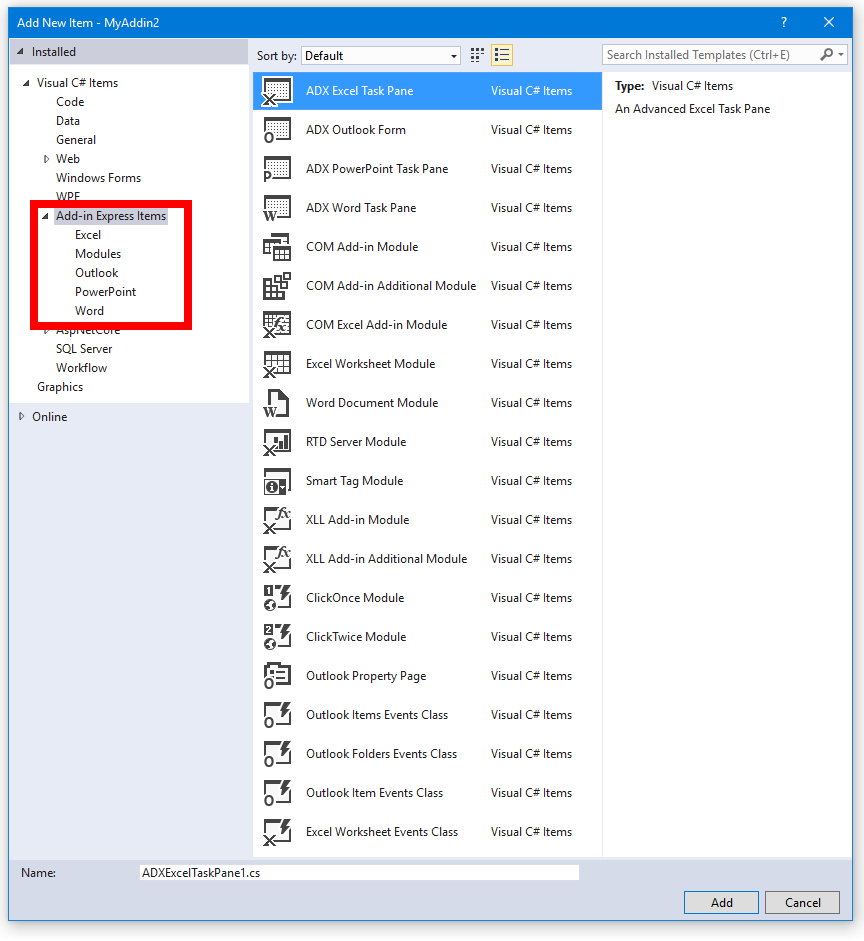Click the Outlook Item Events Class icon

click(277, 793)
